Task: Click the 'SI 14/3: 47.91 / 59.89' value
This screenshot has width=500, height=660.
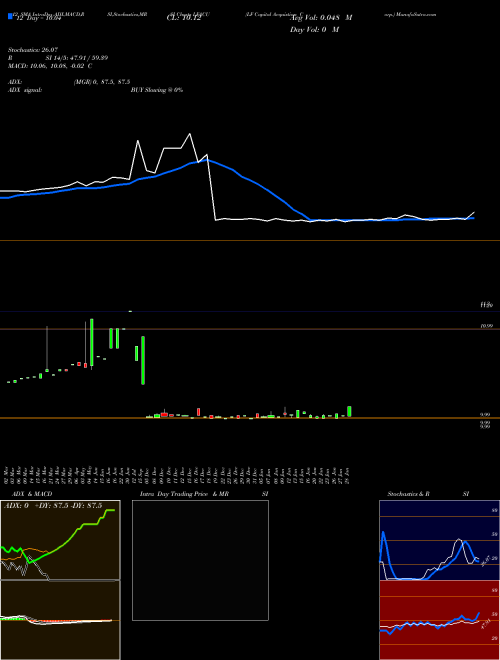Action: click(x=77, y=58)
